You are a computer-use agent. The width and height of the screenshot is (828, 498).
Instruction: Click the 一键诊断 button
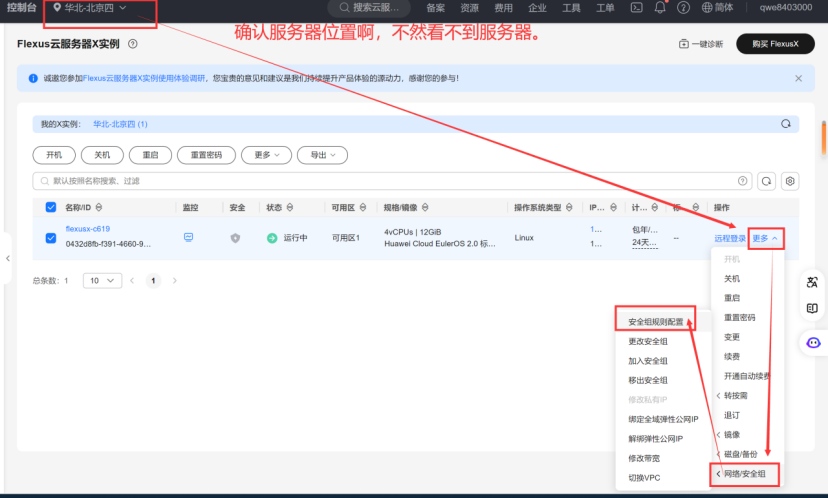pyautogui.click(x=701, y=44)
